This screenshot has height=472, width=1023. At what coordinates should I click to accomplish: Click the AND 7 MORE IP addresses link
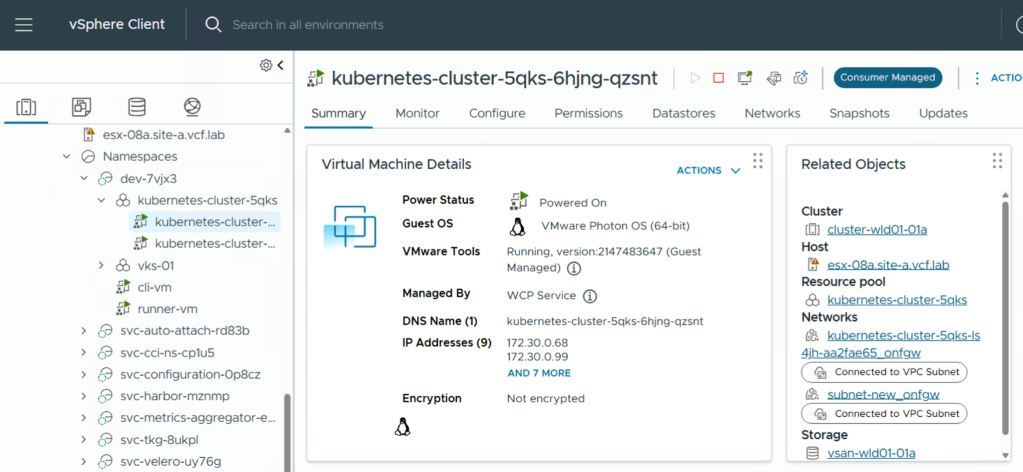pos(539,373)
